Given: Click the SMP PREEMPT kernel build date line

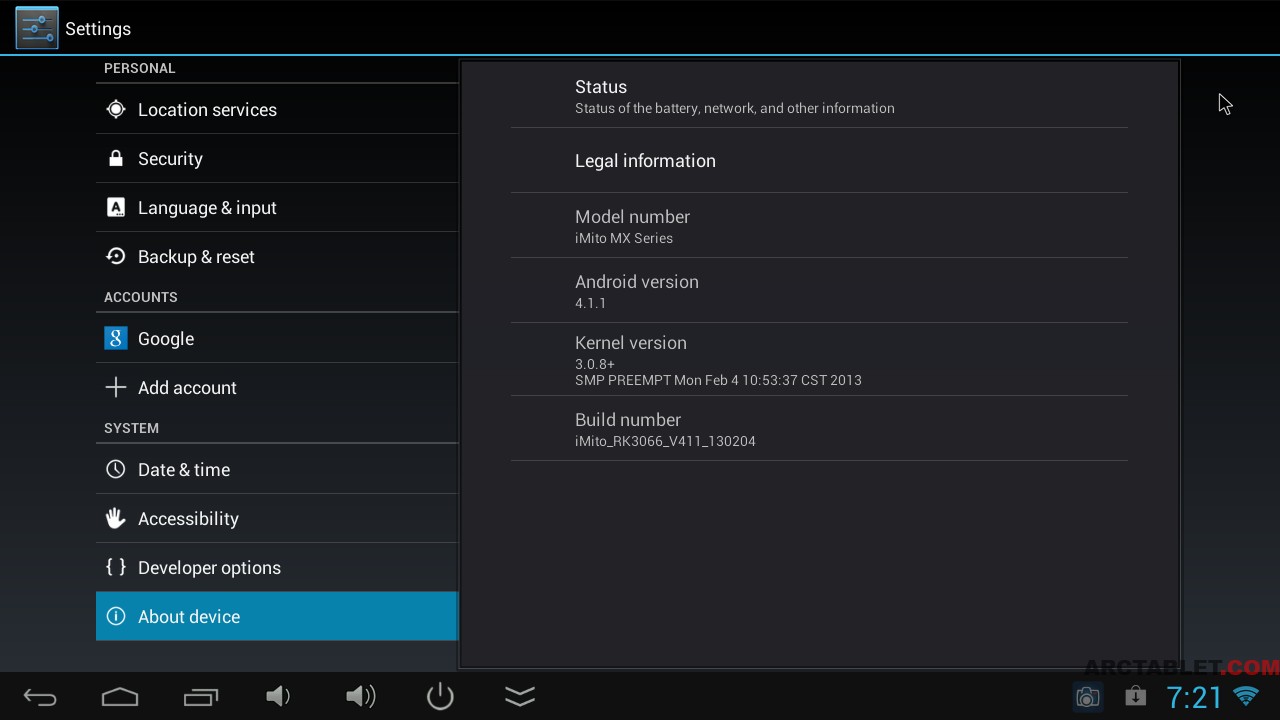Looking at the screenshot, I should pyautogui.click(x=718, y=380).
